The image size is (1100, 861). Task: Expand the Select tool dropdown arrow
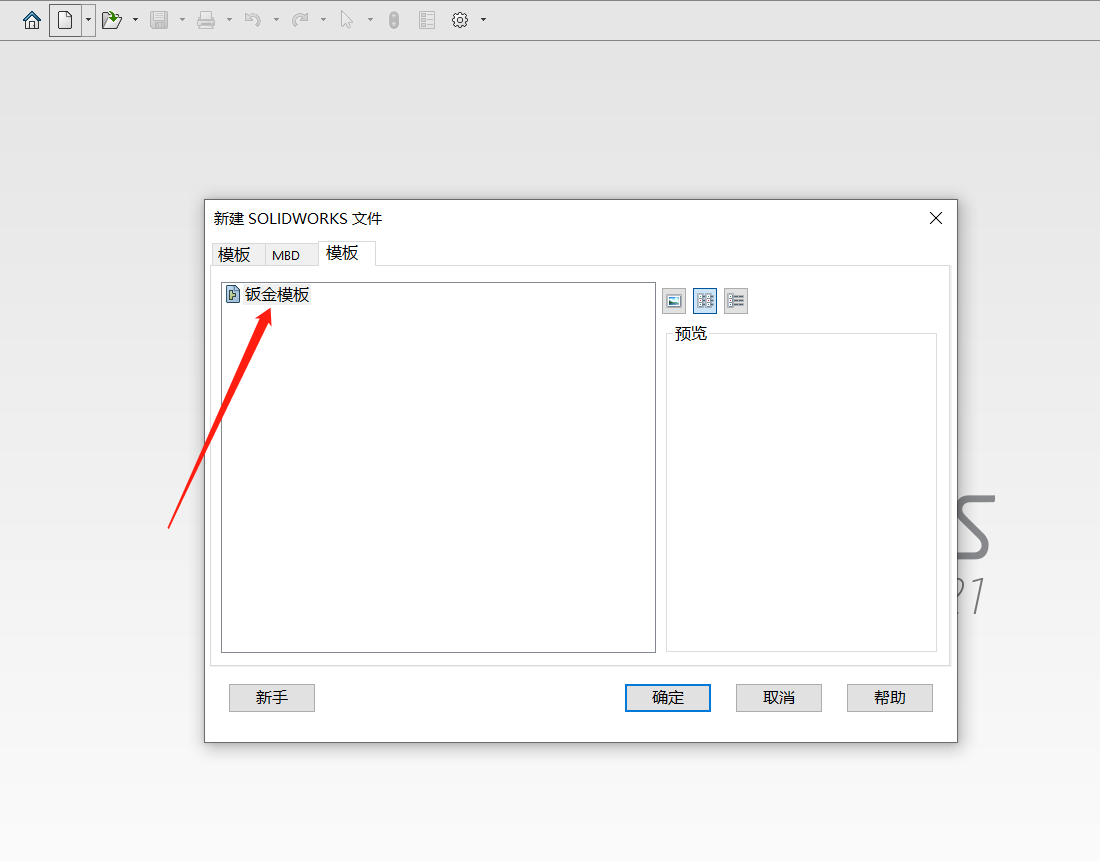pos(370,20)
